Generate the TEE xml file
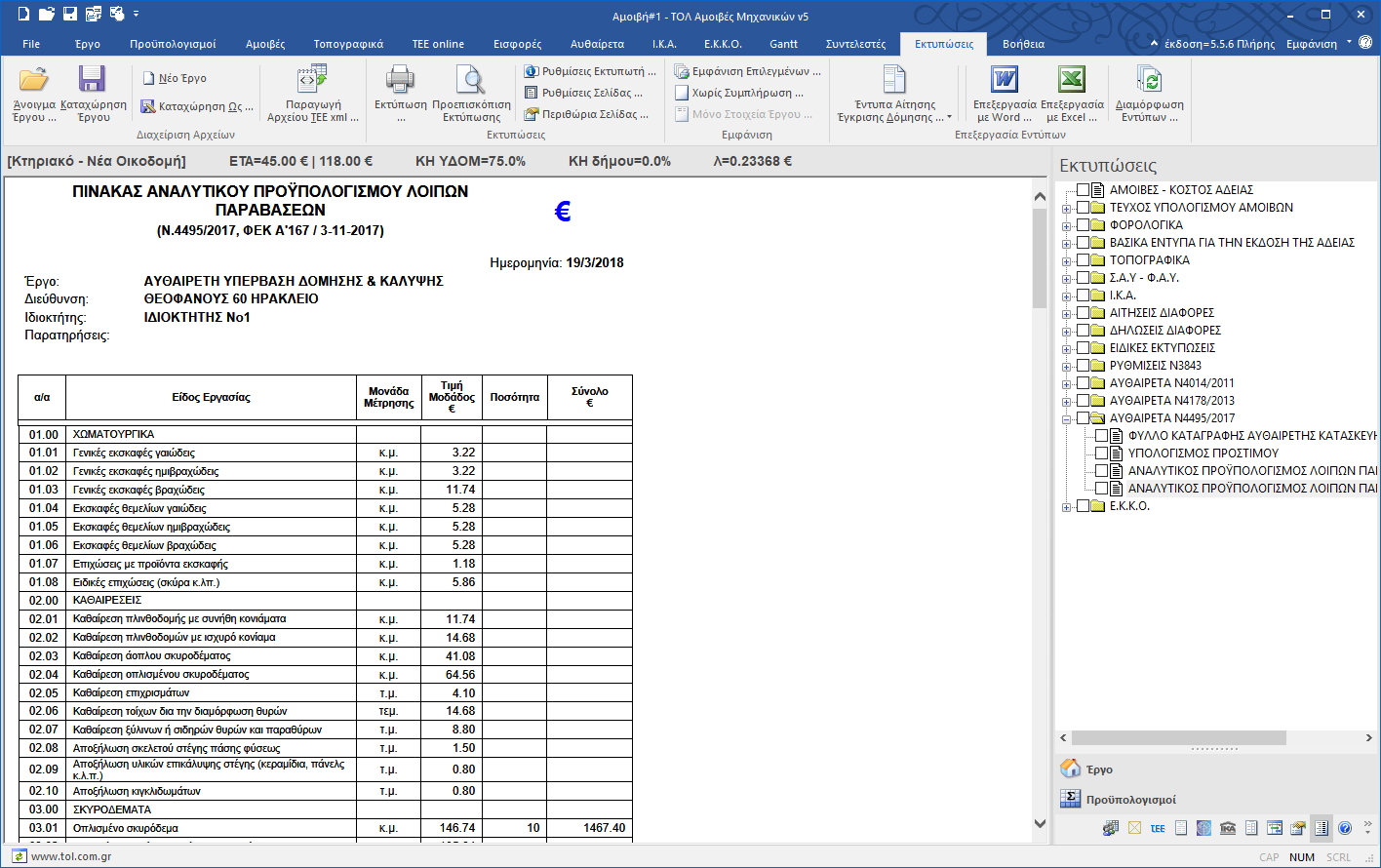Image resolution: width=1381 pixels, height=868 pixels. pos(313,80)
